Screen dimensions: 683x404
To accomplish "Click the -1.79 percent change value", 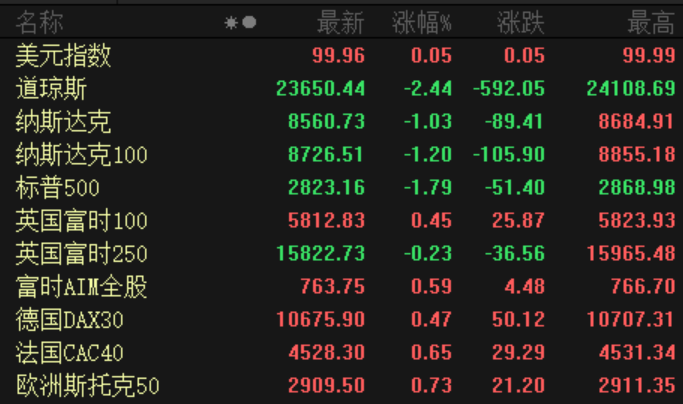I will [x=428, y=188].
